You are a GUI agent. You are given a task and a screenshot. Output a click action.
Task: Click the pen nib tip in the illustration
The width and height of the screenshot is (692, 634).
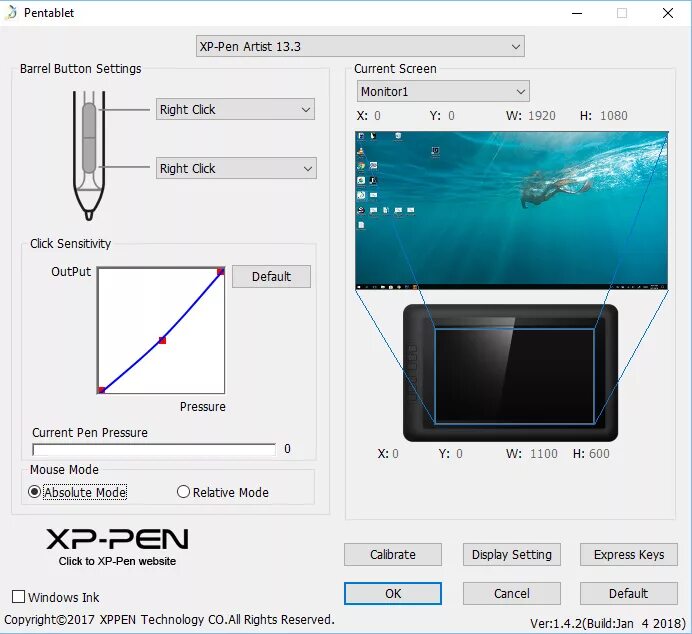89,215
